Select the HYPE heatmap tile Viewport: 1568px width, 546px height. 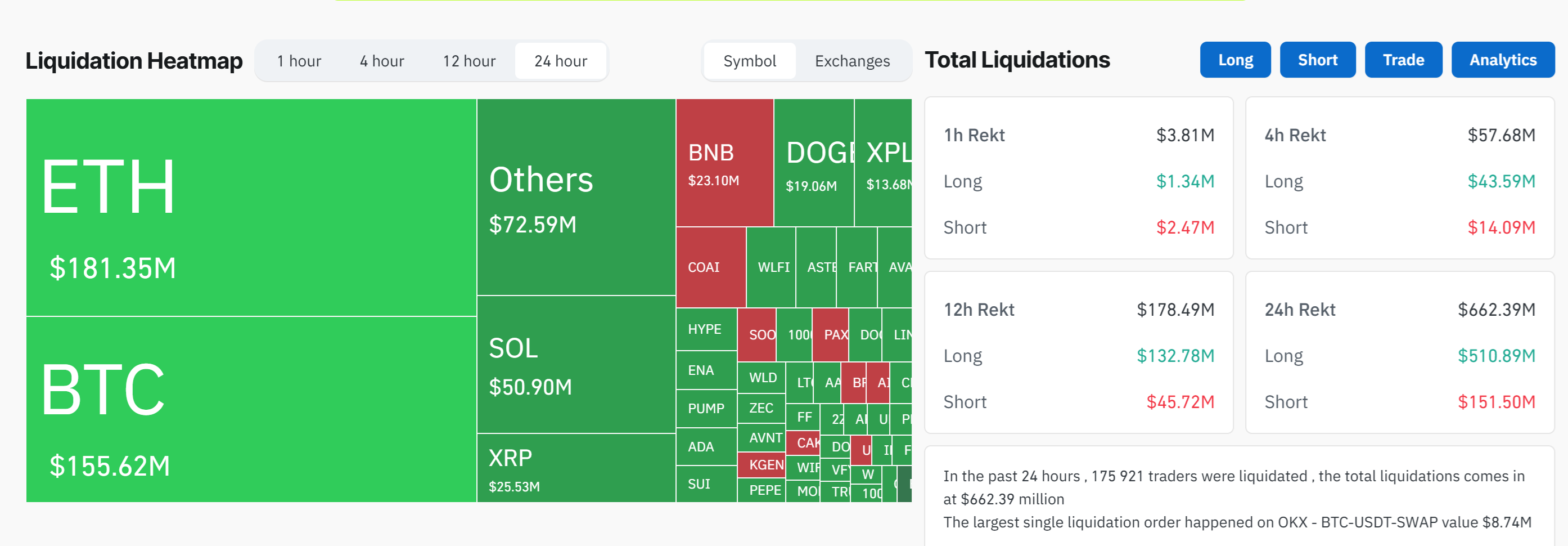coord(706,329)
